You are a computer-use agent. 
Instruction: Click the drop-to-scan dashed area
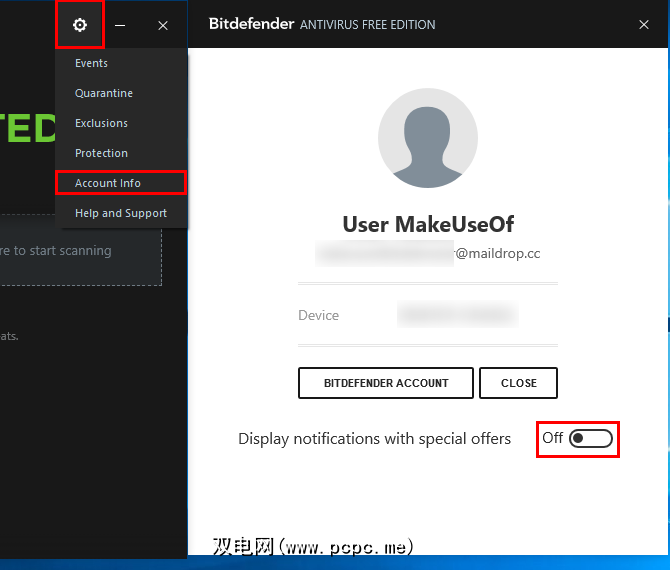click(x=81, y=250)
